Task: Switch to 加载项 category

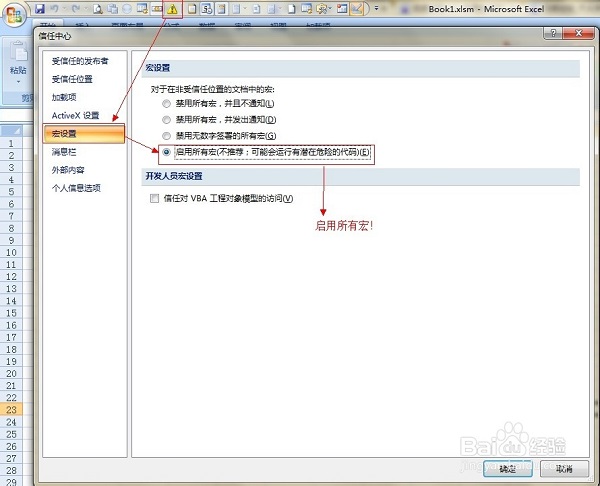Action: (x=65, y=98)
